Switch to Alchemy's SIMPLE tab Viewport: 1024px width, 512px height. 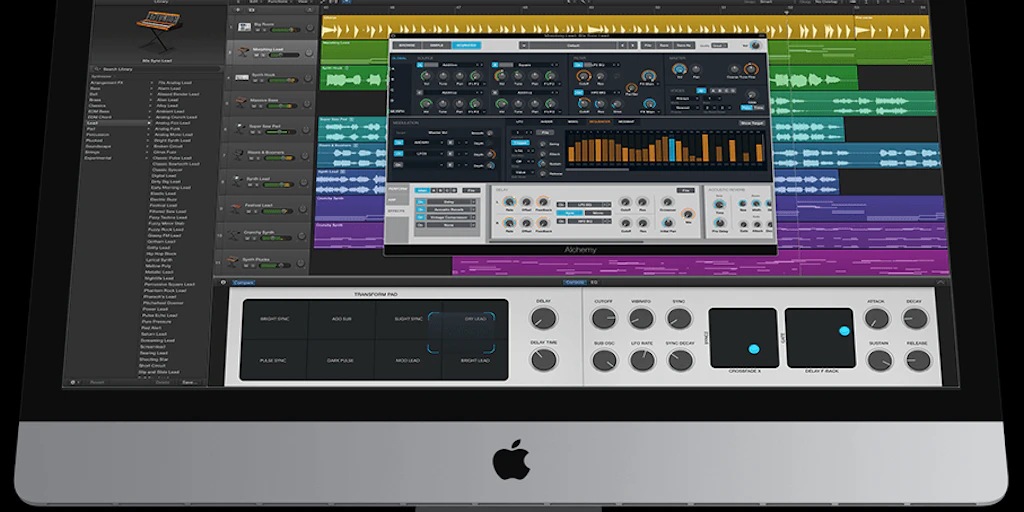click(436, 45)
